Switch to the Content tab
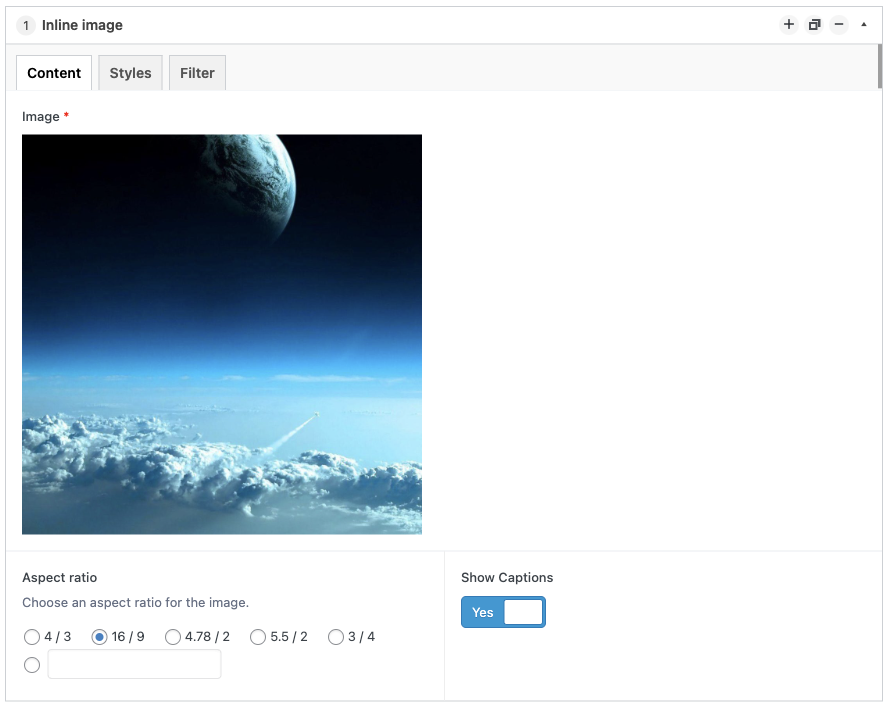The width and height of the screenshot is (892, 708). click(x=54, y=73)
